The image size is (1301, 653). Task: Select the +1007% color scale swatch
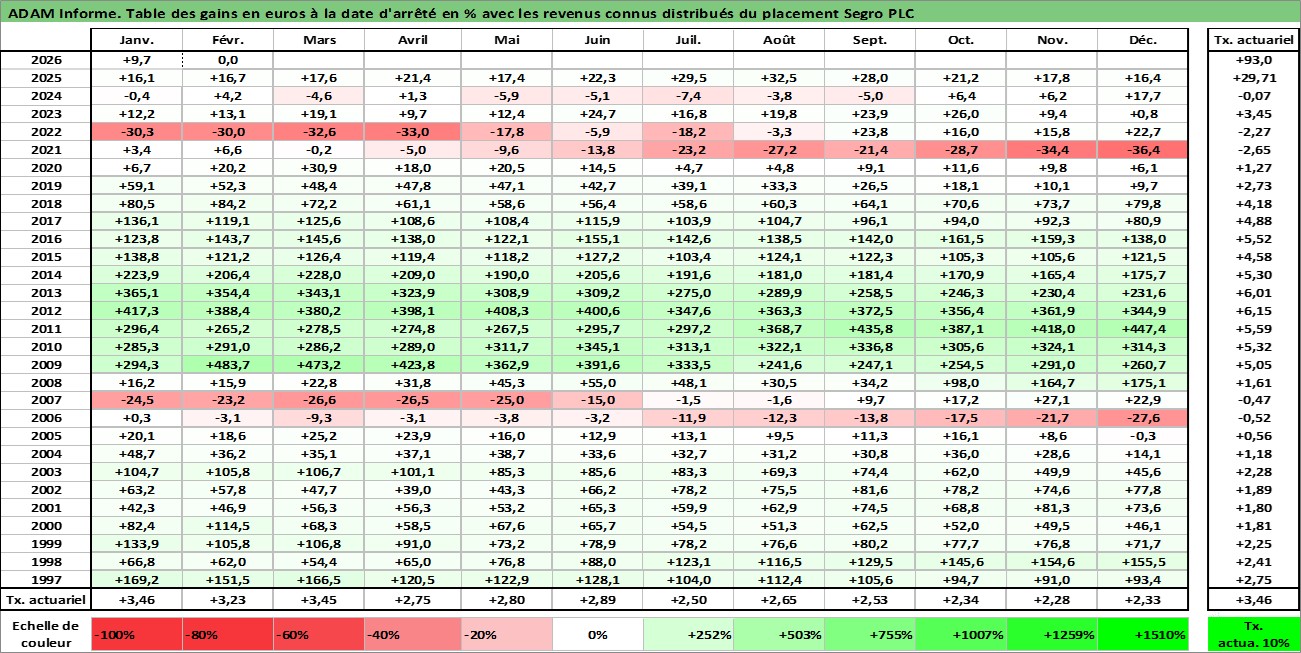click(960, 634)
